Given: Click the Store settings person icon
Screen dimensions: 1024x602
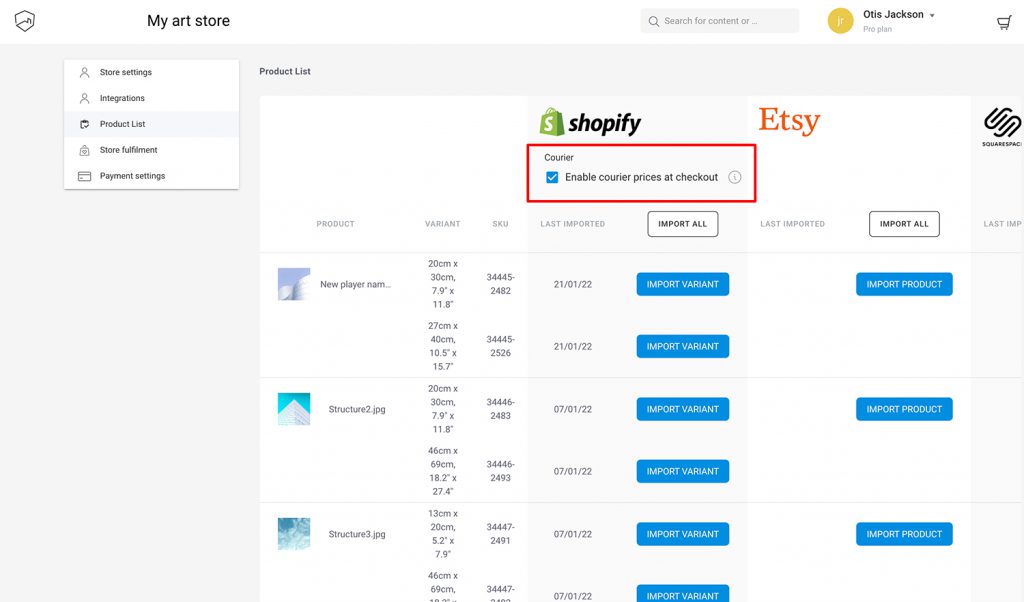Looking at the screenshot, I should 84,72.
